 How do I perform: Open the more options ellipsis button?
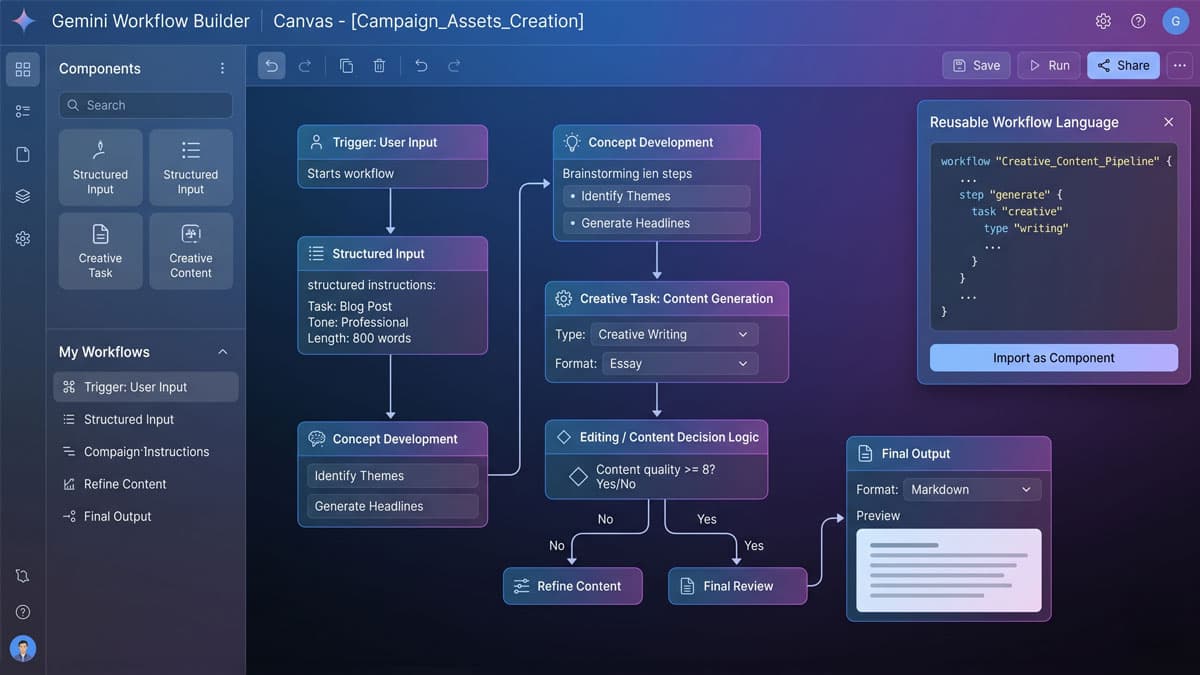(1180, 65)
